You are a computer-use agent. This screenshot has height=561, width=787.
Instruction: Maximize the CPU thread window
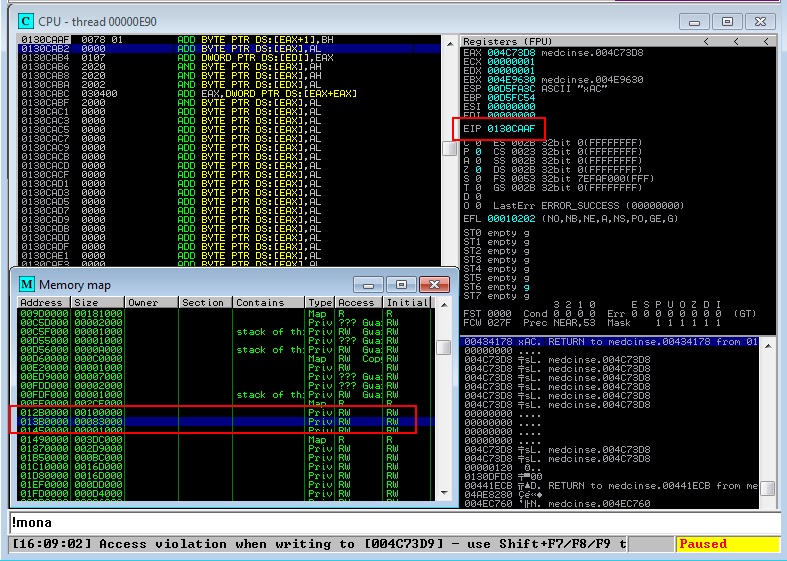pos(727,22)
